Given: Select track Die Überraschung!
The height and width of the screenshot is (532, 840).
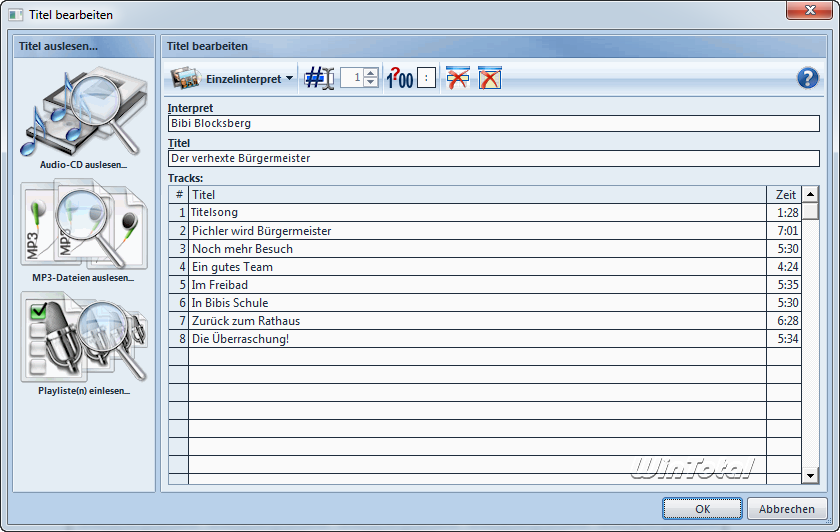Looking at the screenshot, I should (x=477, y=339).
